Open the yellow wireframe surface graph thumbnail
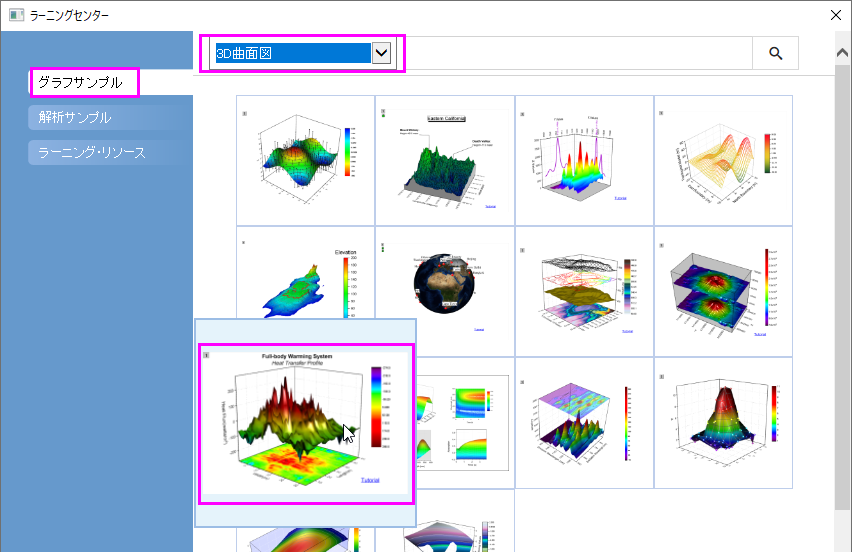852x552 pixels. (723, 160)
